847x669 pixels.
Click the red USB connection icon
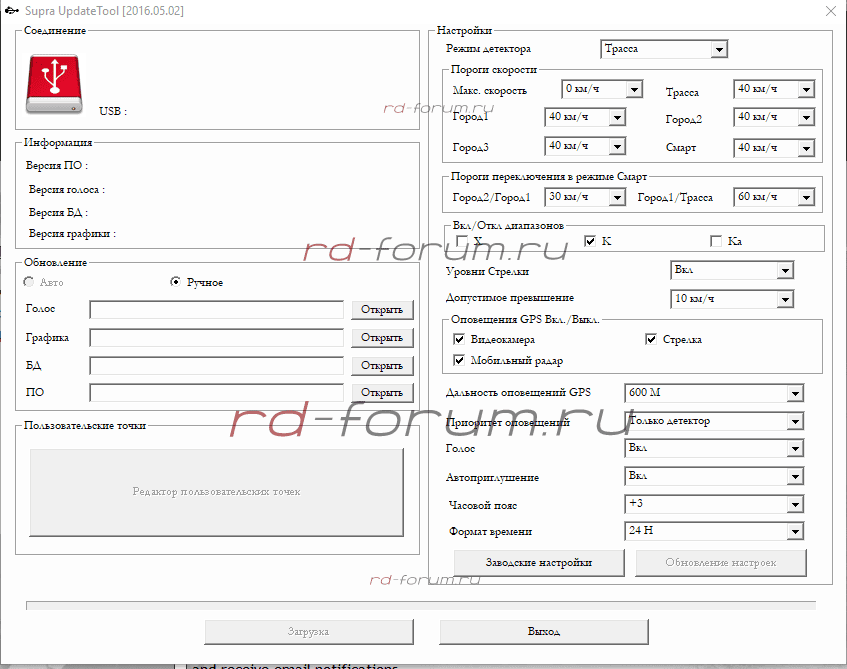tap(55, 84)
